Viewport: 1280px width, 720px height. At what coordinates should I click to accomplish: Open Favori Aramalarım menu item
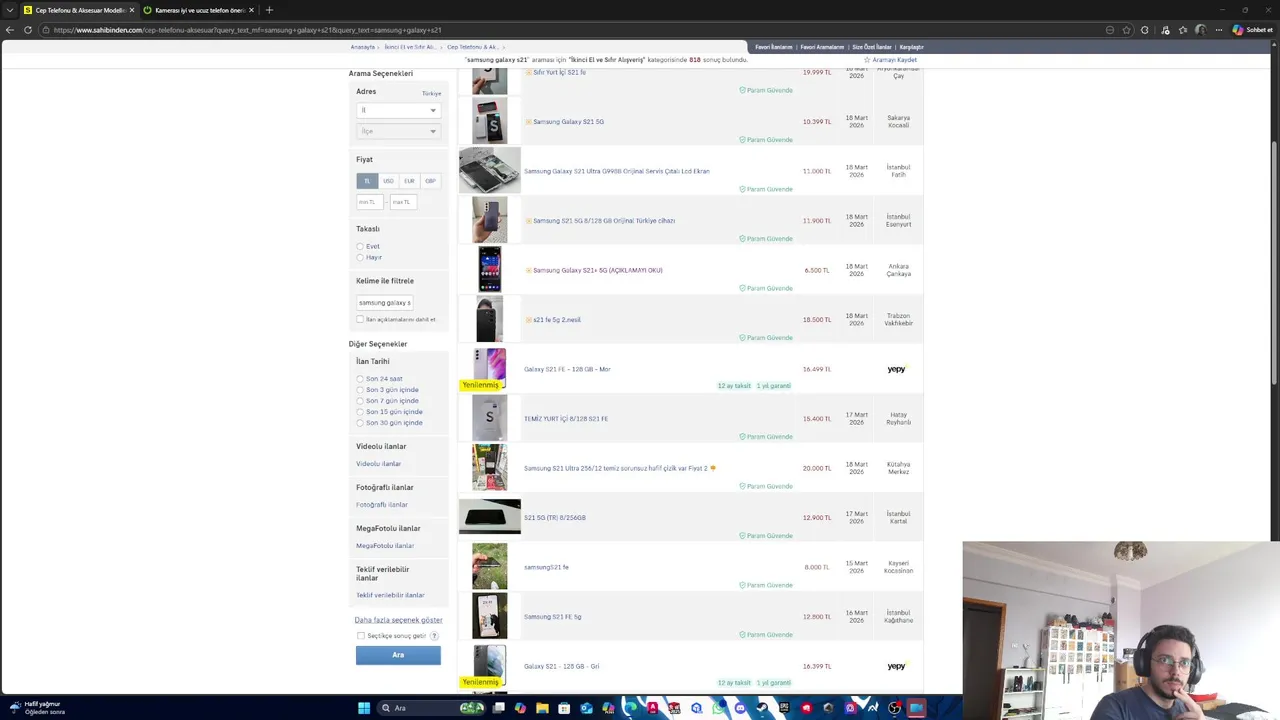click(822, 47)
